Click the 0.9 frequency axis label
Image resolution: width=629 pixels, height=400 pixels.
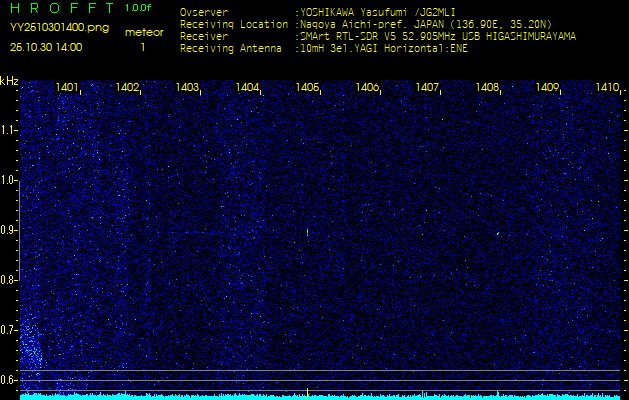point(7,230)
